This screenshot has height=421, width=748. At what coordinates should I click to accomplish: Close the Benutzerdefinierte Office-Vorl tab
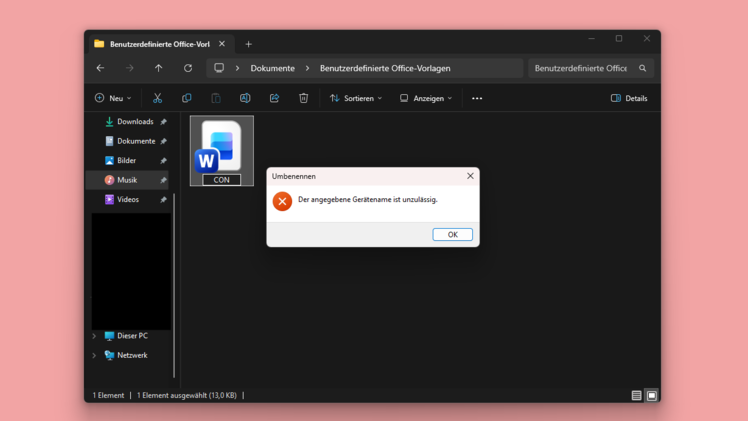222,44
